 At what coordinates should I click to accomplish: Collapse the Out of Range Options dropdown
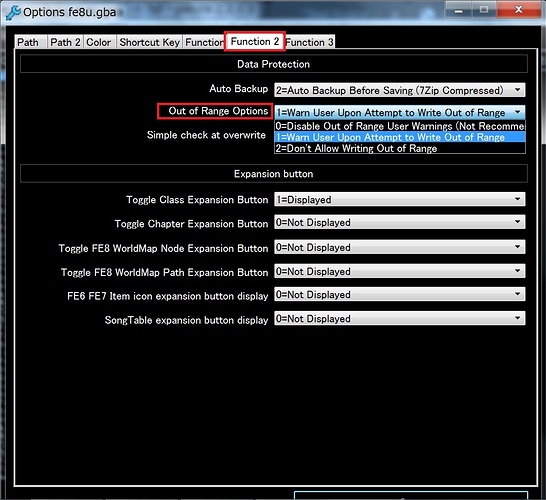point(400,112)
